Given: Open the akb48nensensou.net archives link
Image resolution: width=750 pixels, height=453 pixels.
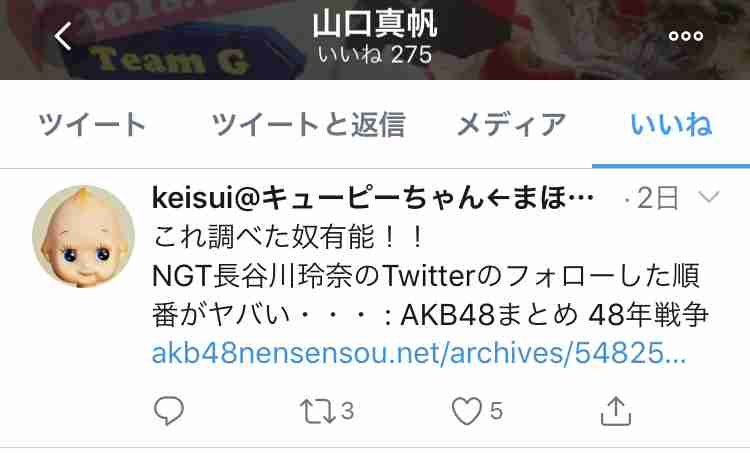Looking at the screenshot, I should click(419, 353).
